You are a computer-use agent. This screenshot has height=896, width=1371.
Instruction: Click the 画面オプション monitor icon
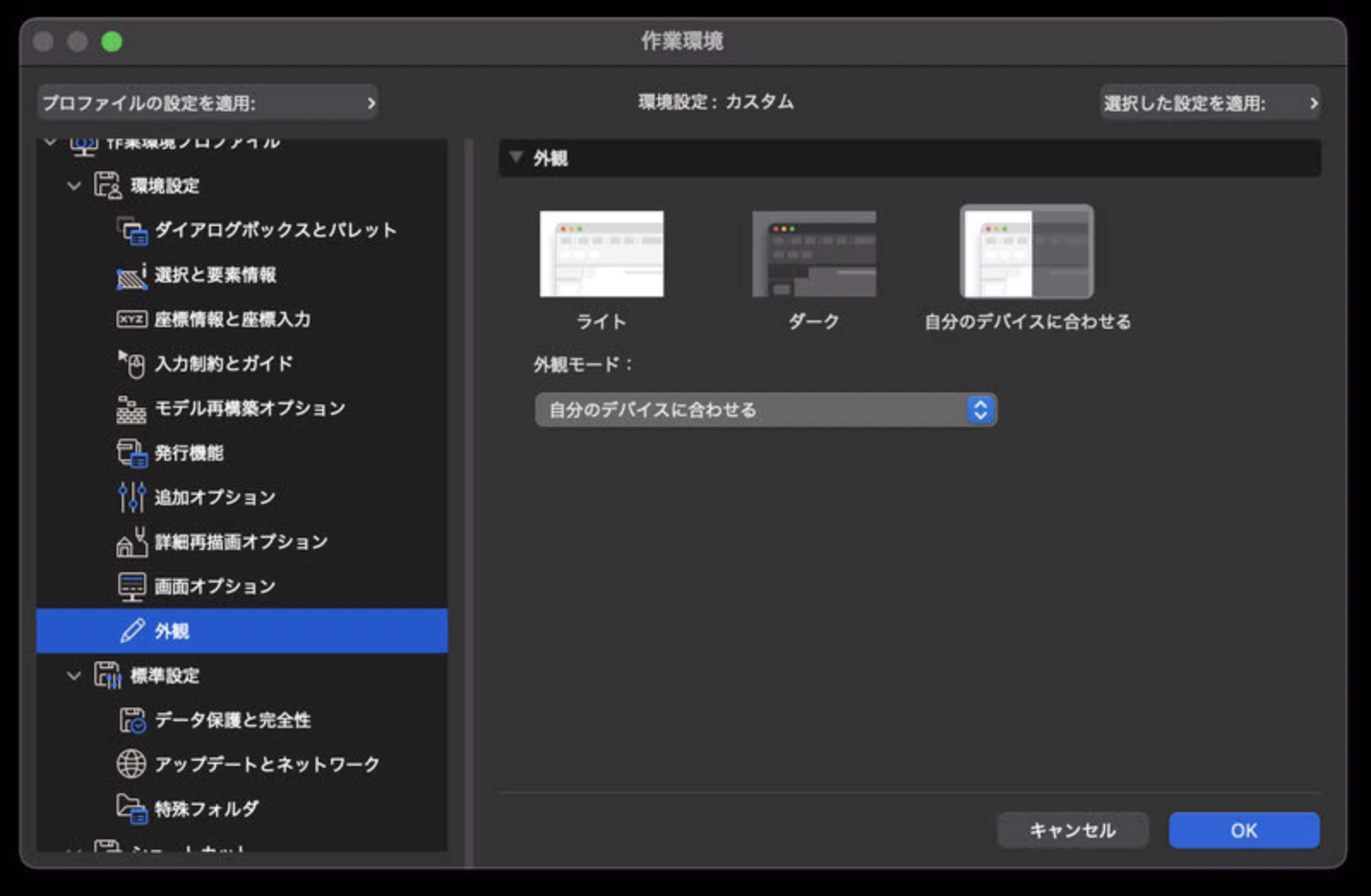132,587
